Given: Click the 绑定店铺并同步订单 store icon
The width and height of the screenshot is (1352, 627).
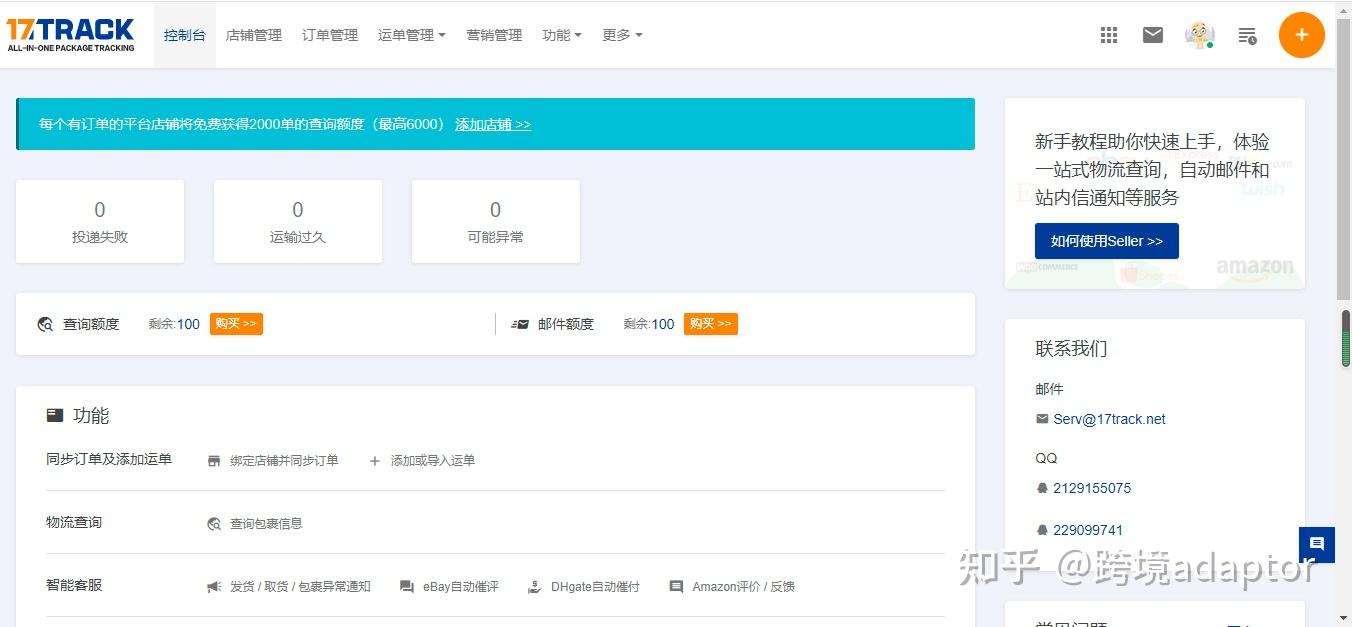Looking at the screenshot, I should 214,460.
